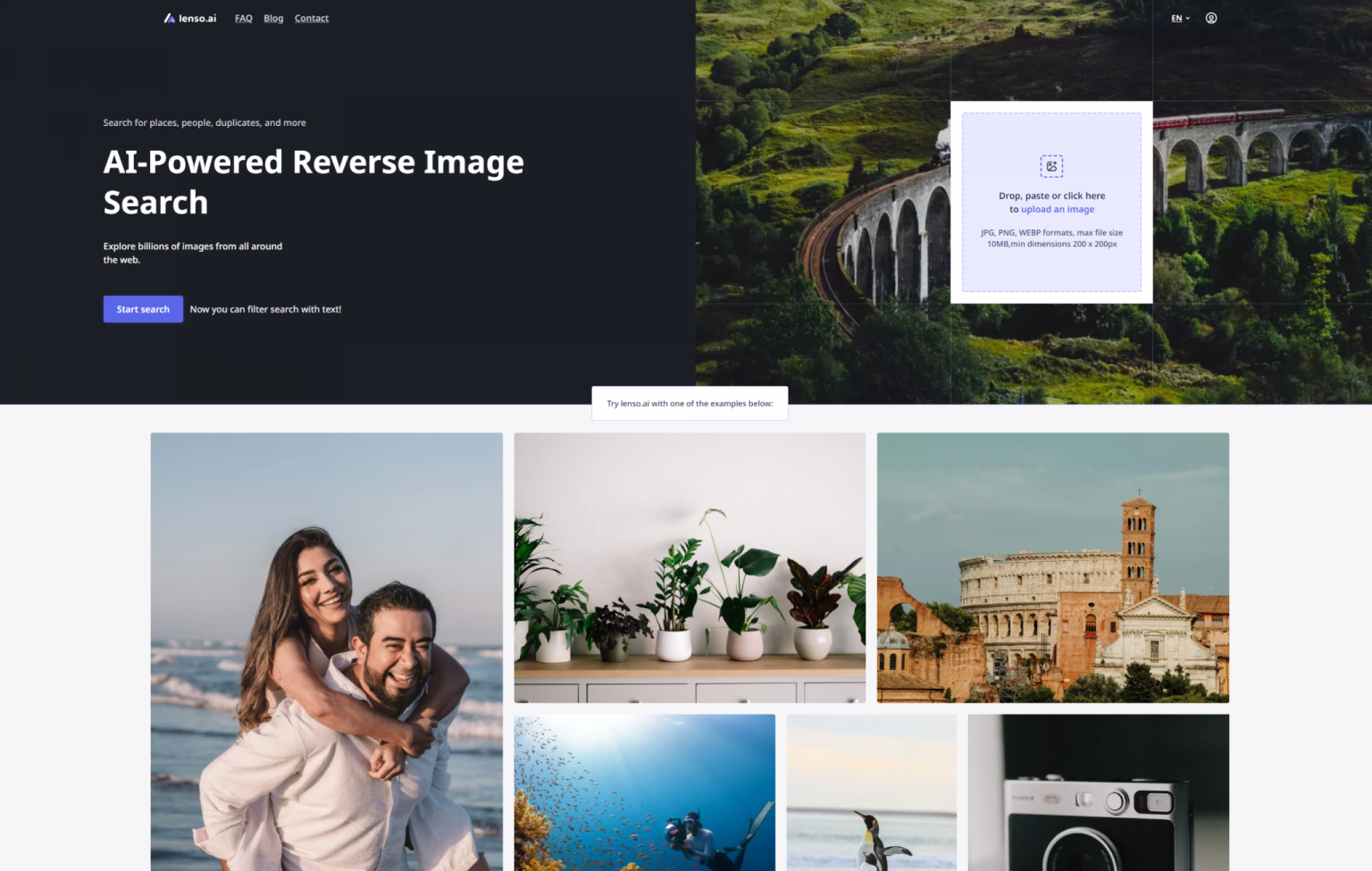Choose the houseplants example photo

[689, 566]
